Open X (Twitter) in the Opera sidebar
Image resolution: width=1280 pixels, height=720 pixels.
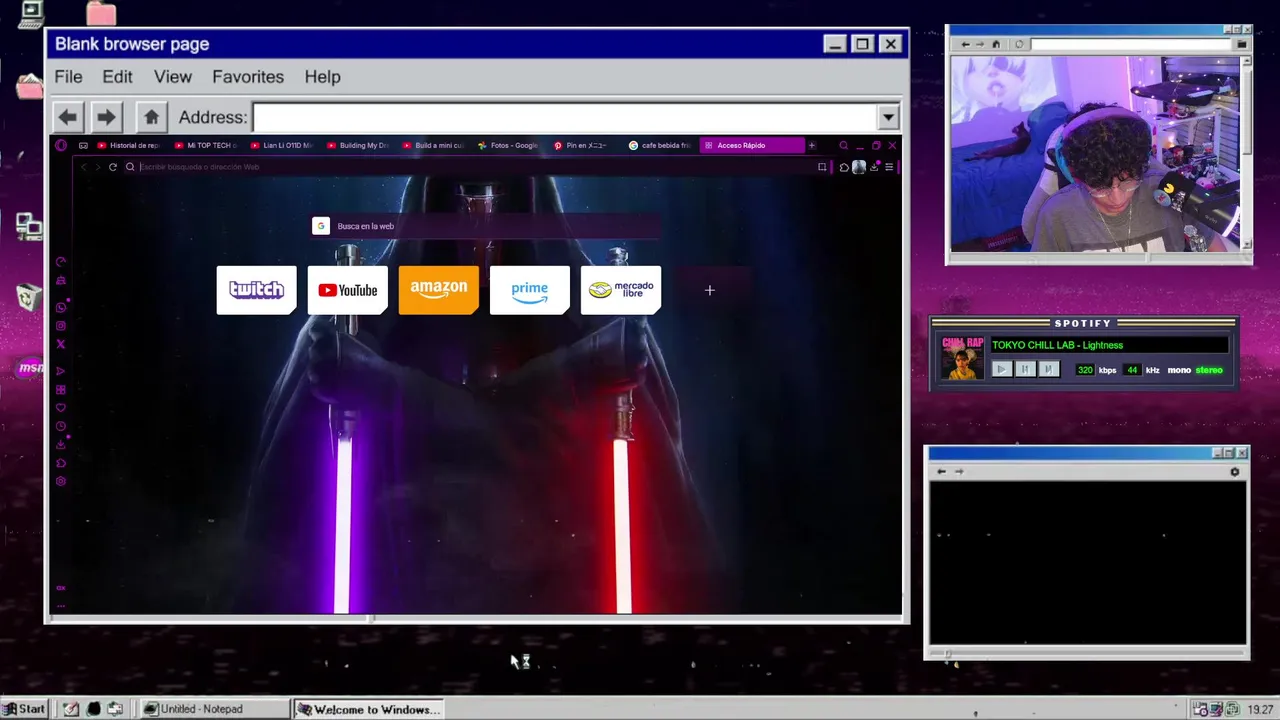pos(61,344)
